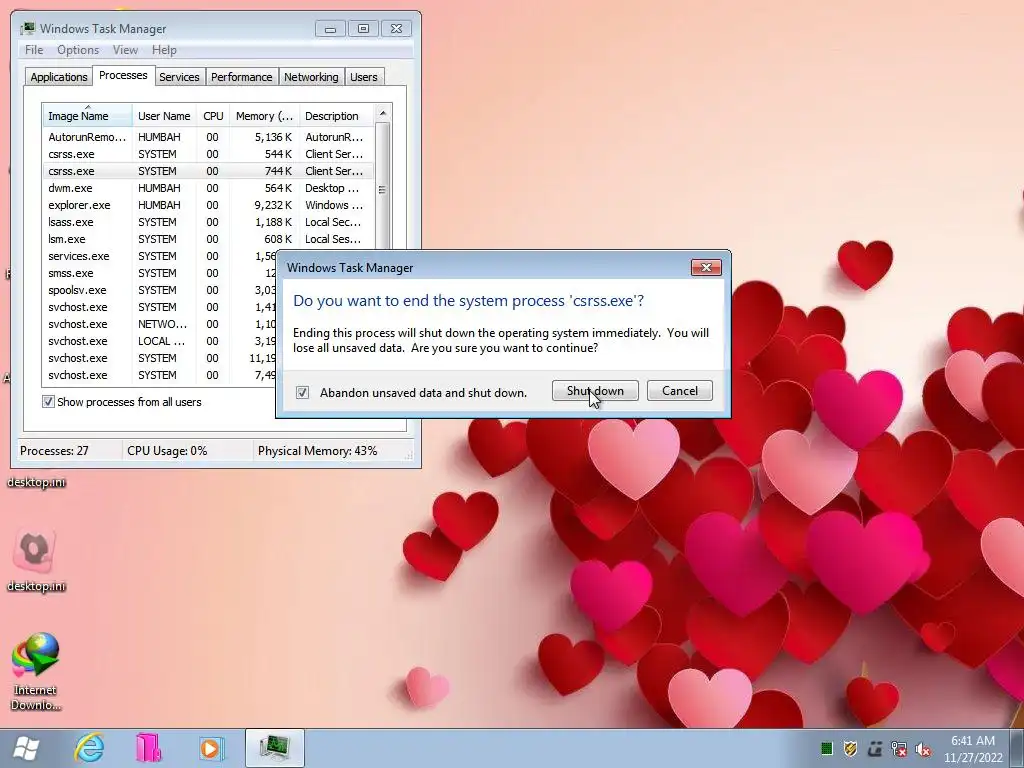Open the File menu in Task Manager
The width and height of the screenshot is (1024, 768).
pyautogui.click(x=34, y=50)
